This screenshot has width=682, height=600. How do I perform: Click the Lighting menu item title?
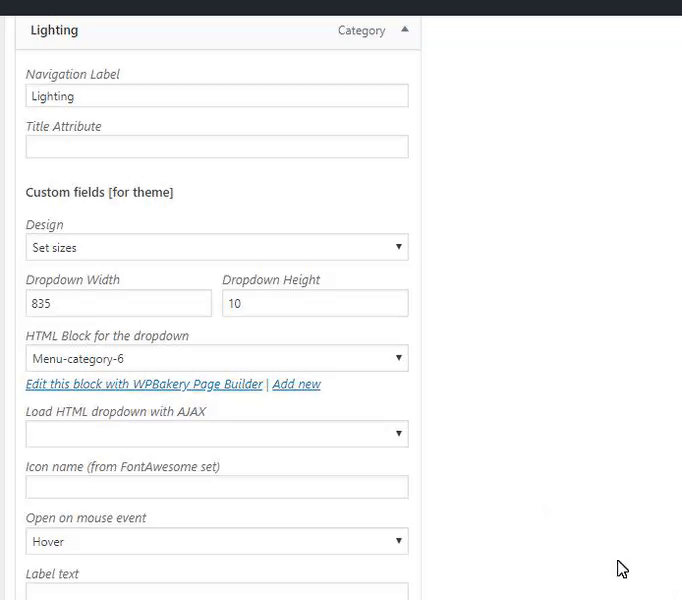click(54, 30)
